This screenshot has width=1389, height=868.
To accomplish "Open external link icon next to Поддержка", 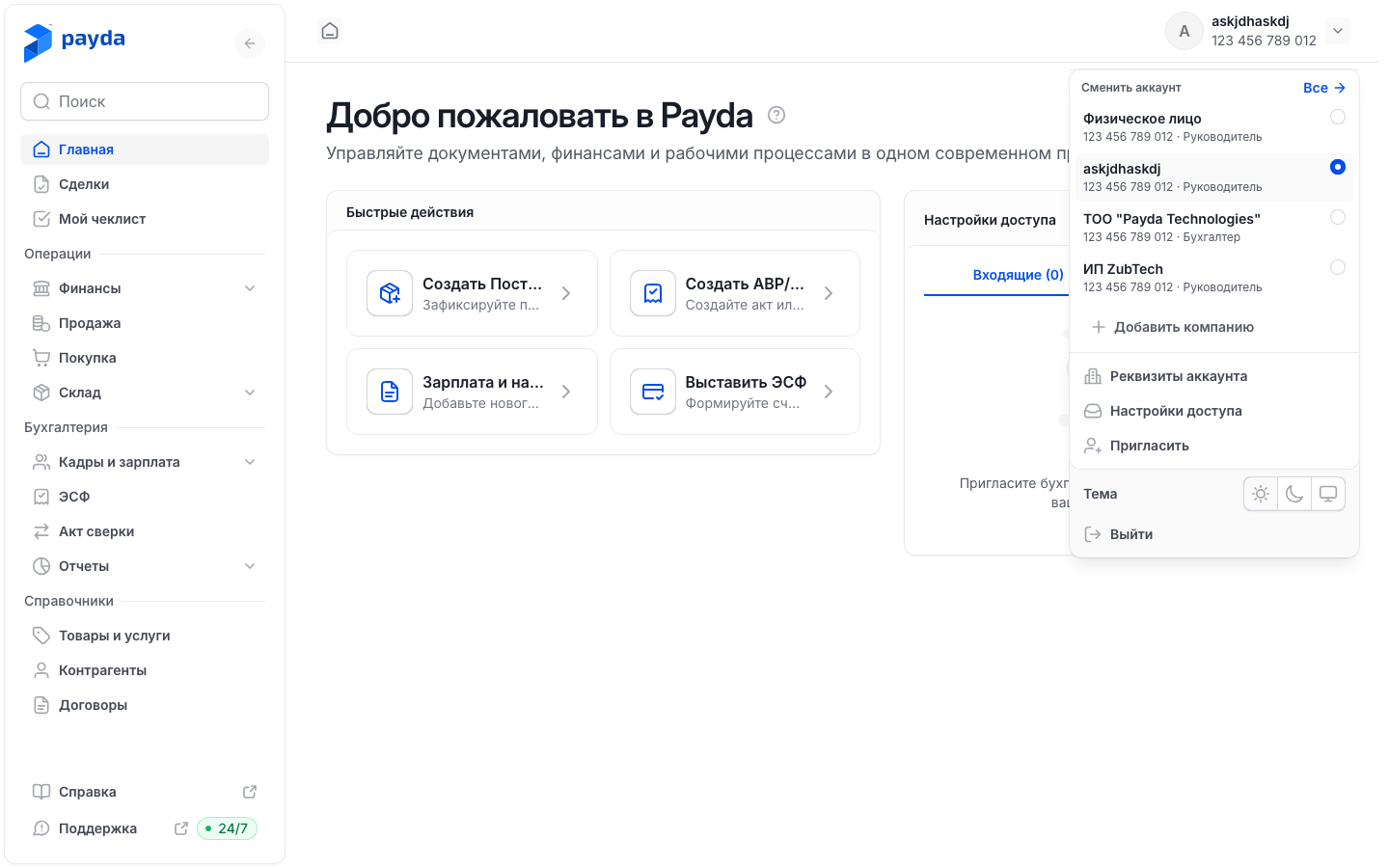I will [x=180, y=828].
